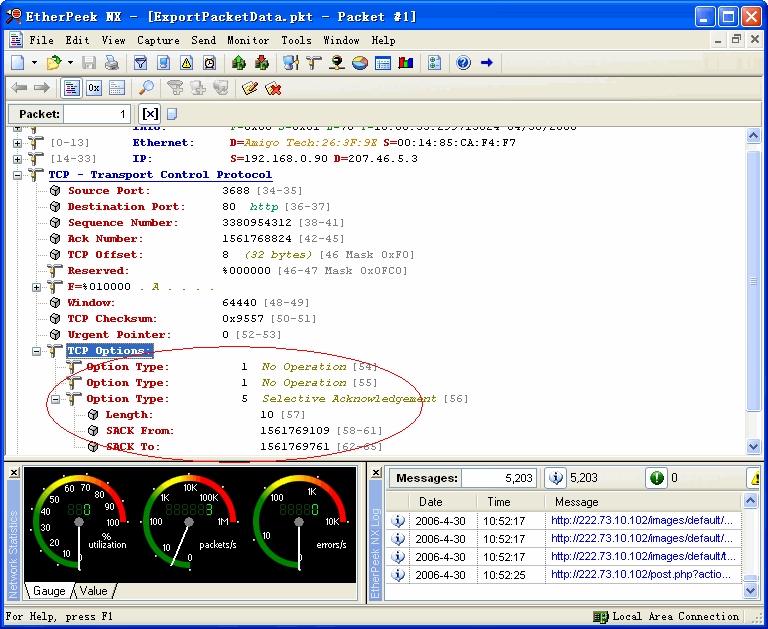The image size is (768, 629).
Task: Open the Help menu
Action: click(x=384, y=40)
